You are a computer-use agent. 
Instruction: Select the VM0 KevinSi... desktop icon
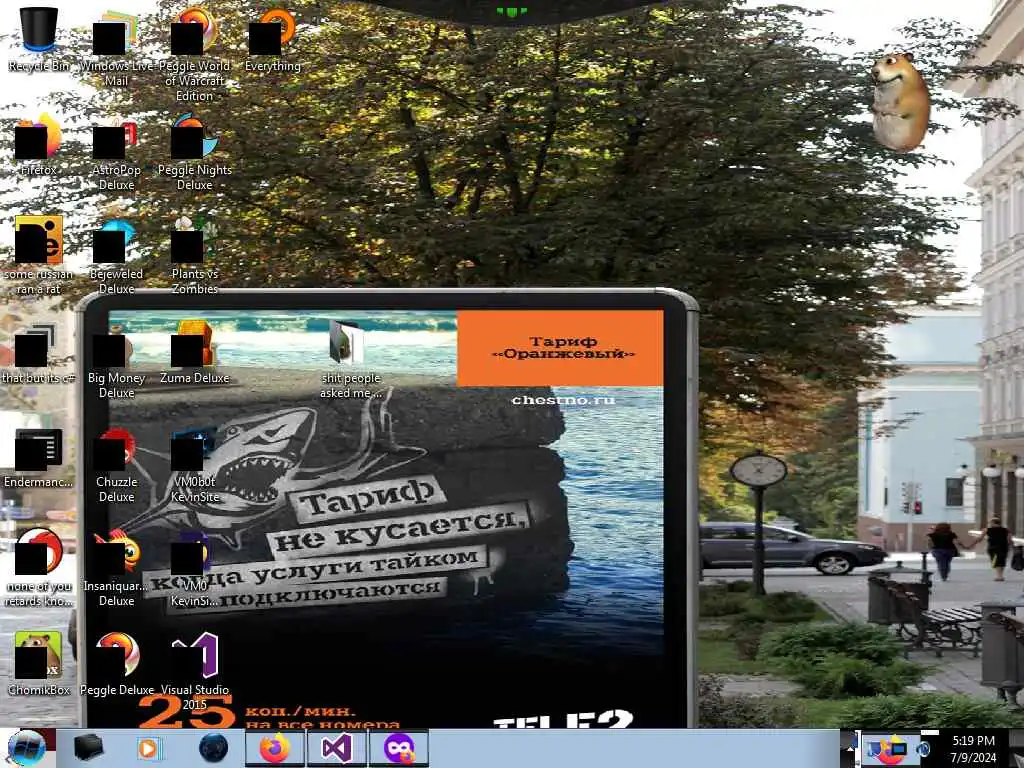point(194,568)
